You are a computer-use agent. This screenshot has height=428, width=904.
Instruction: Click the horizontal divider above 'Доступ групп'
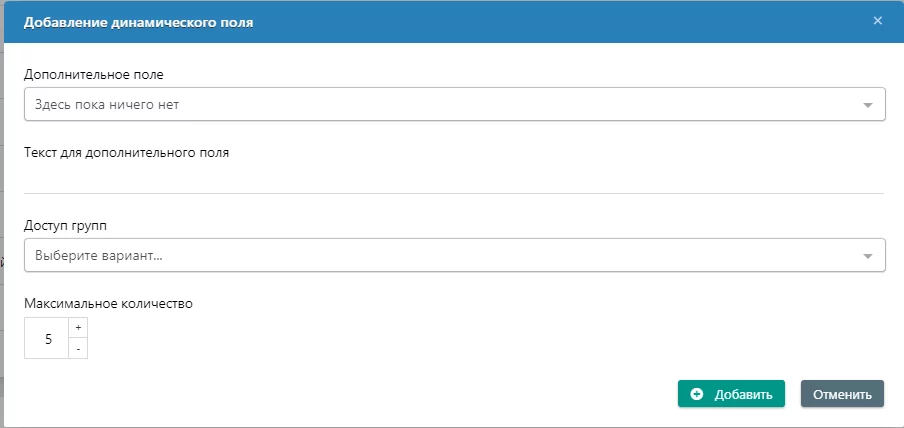pos(453,193)
